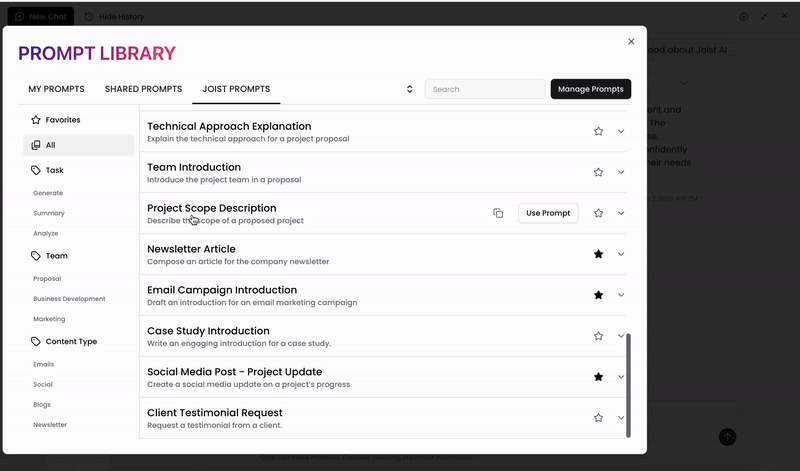
Task: Filter by Business Development team
Action: 69,299
